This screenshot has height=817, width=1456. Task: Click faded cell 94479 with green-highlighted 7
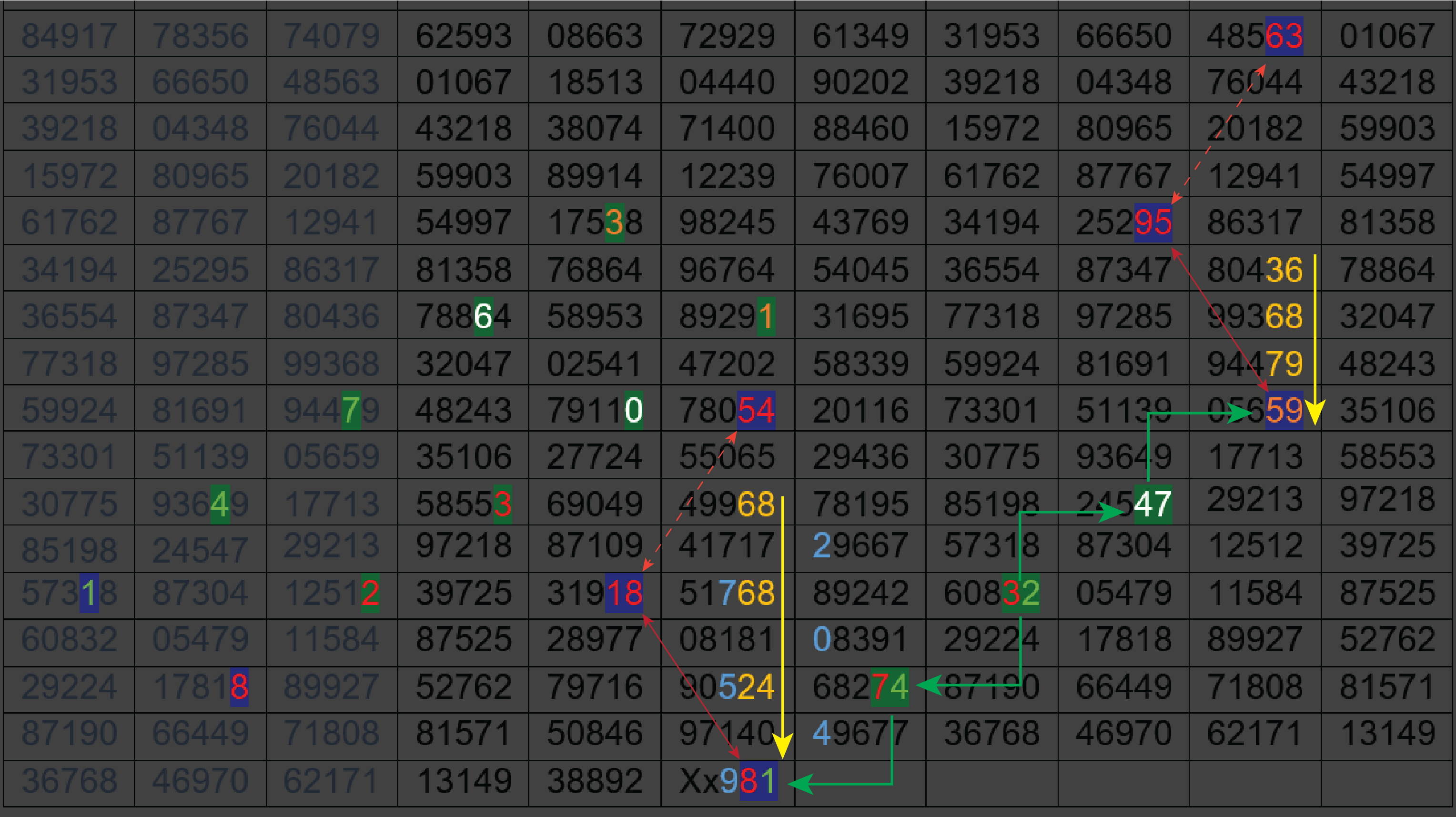331,410
